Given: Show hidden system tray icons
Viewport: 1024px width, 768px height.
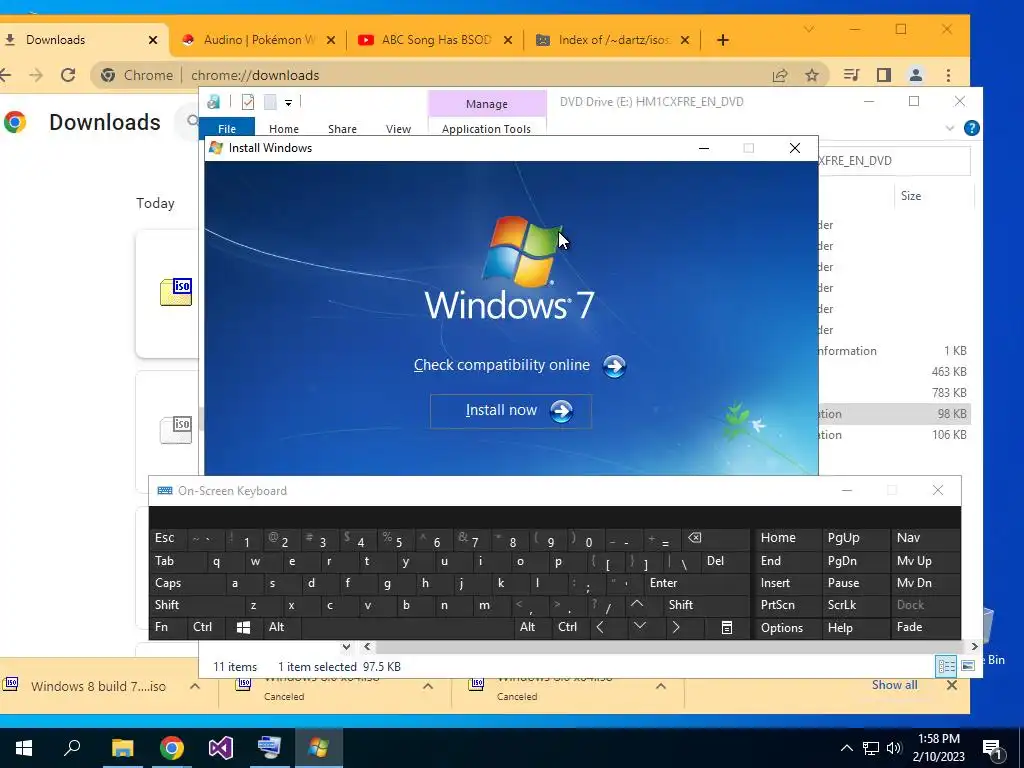Looking at the screenshot, I should (x=846, y=748).
